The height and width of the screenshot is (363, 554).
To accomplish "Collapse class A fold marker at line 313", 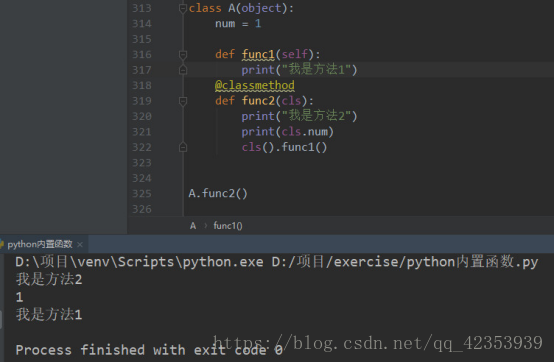I will 183,8.
